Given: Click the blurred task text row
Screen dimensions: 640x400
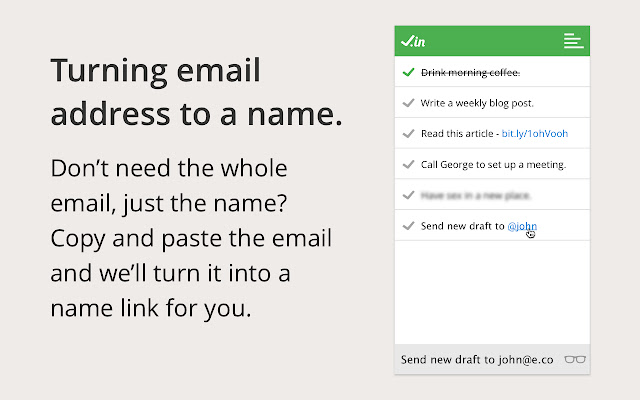Looking at the screenshot, I should (475, 195).
